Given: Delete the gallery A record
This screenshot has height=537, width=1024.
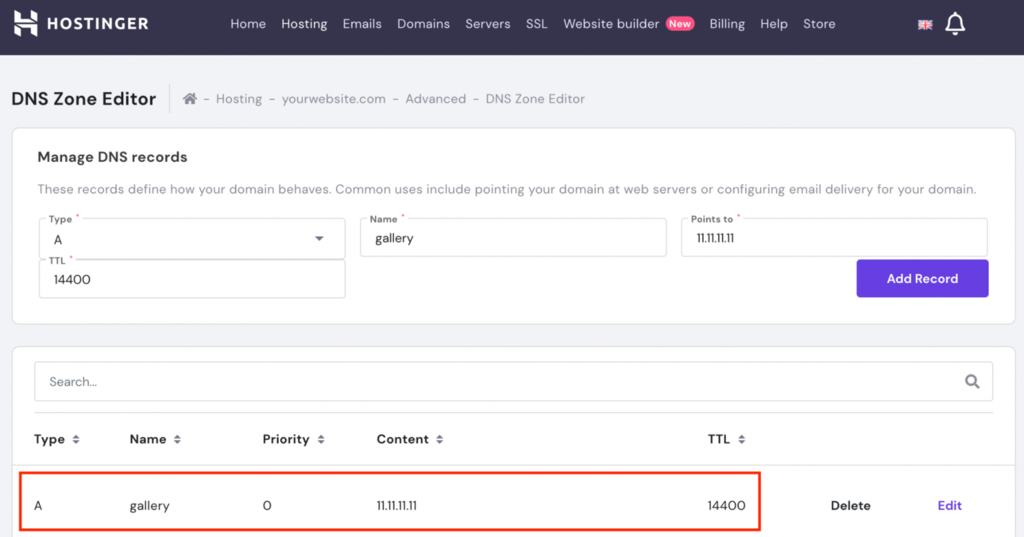Looking at the screenshot, I should pyautogui.click(x=850, y=506).
